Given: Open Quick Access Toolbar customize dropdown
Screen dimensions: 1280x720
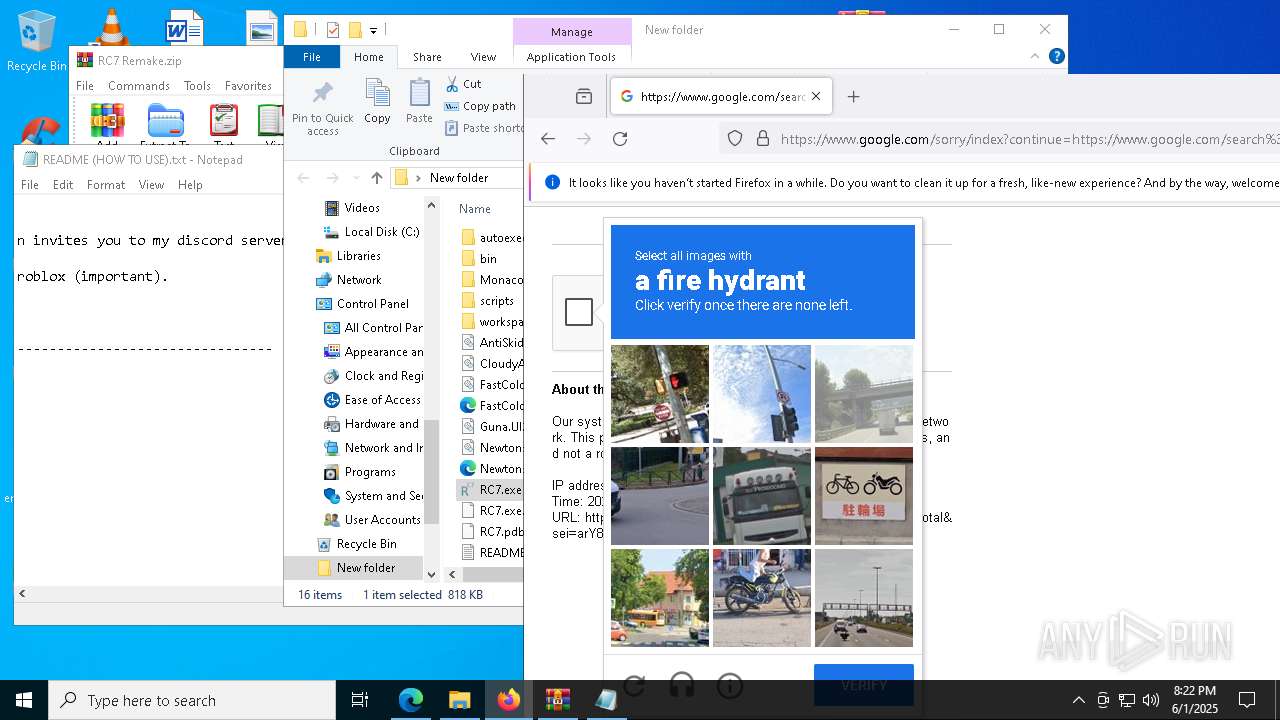Looking at the screenshot, I should click(373, 30).
